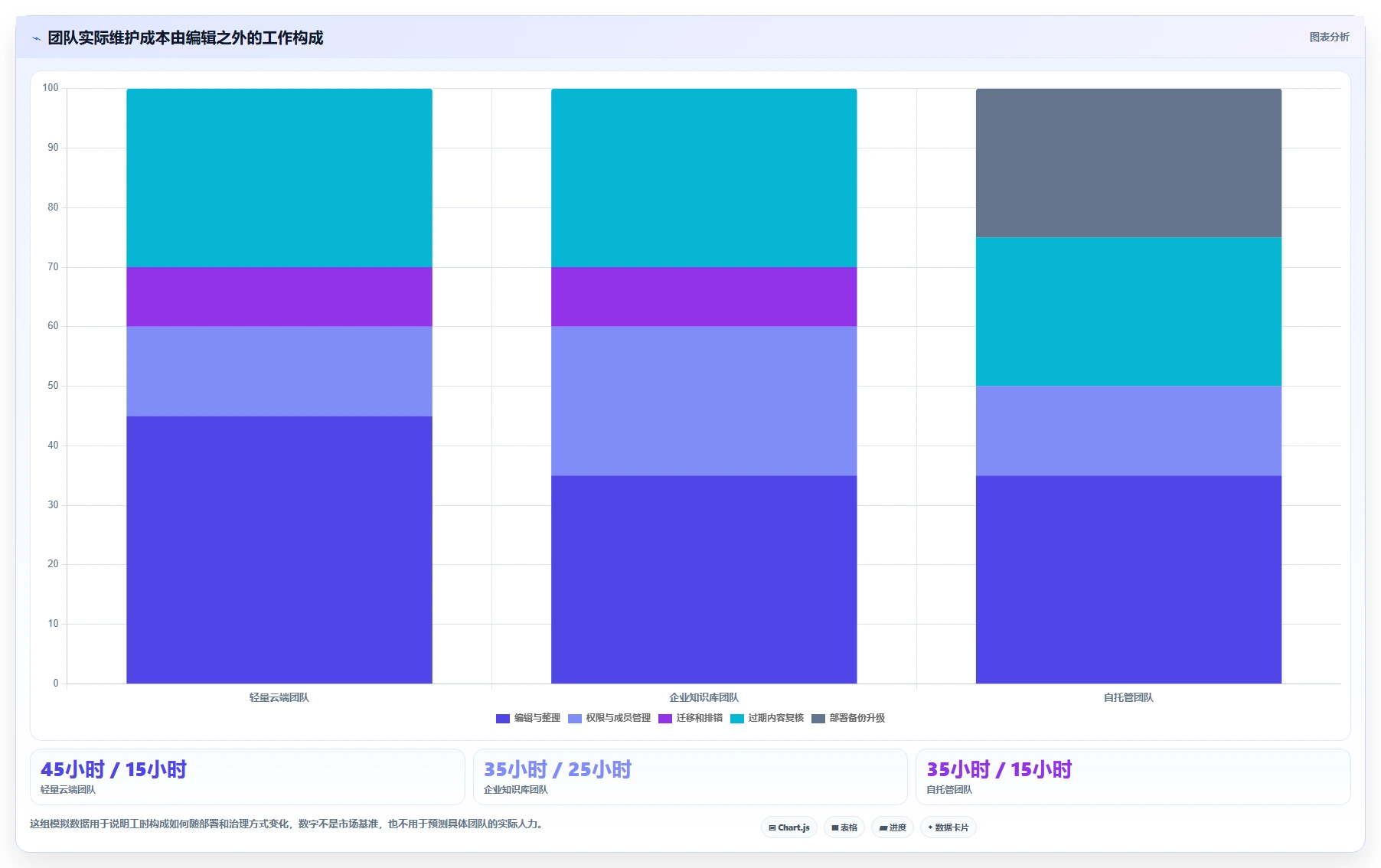Click the 企业知识库团队 x-axis label

pyautogui.click(x=704, y=697)
